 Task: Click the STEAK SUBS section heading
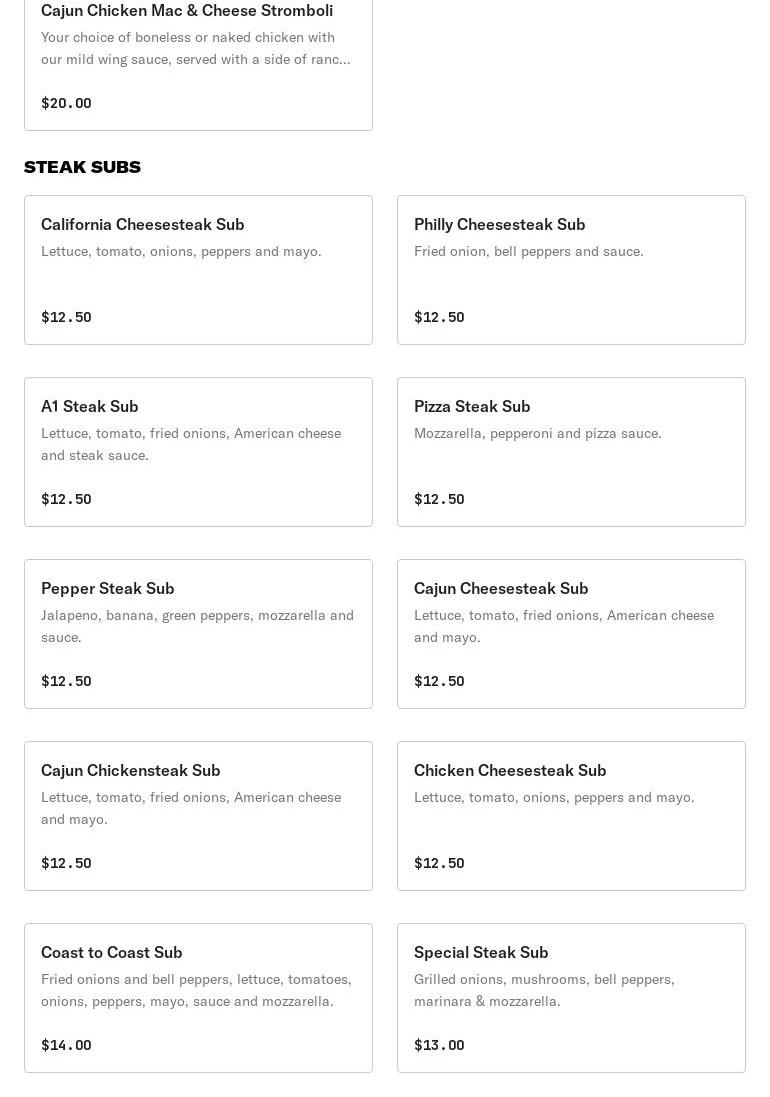pos(82,167)
